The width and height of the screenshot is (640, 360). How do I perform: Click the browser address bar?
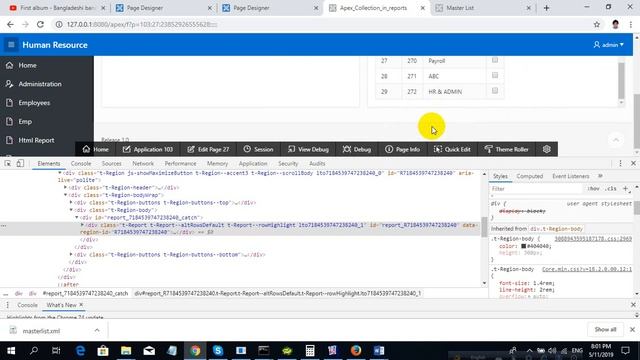pos(322,24)
